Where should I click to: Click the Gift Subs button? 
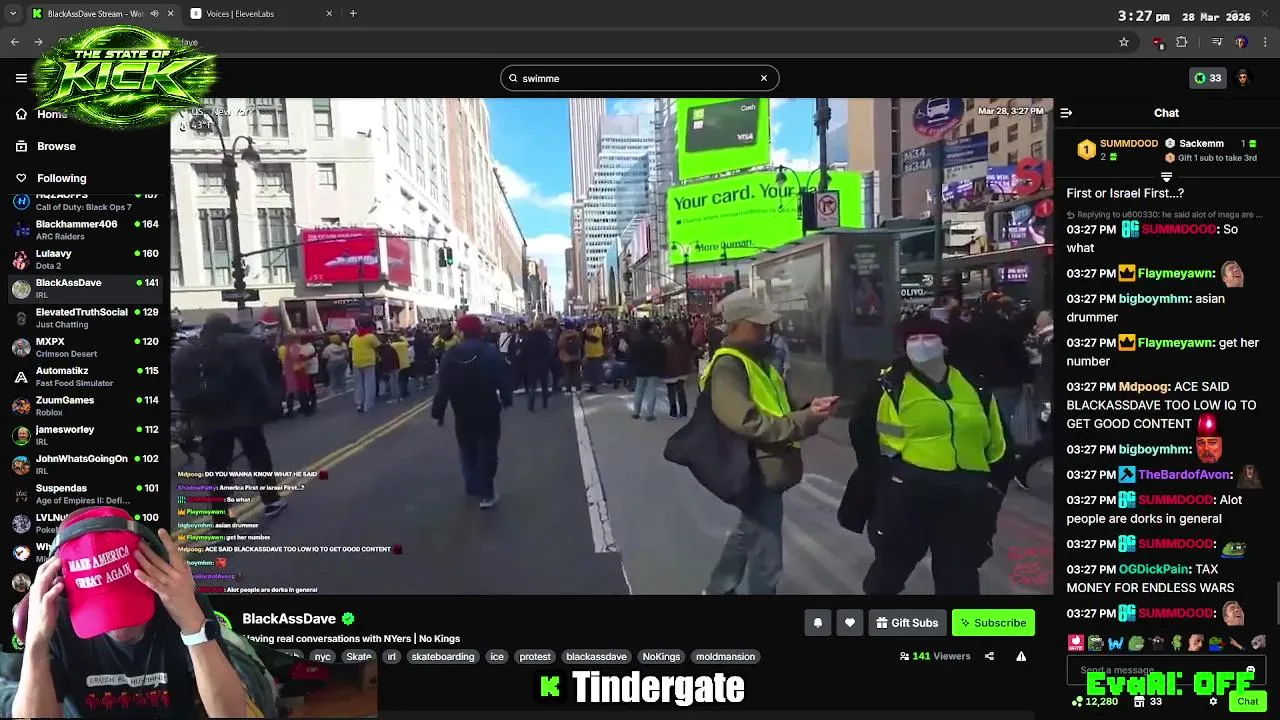pyautogui.click(x=907, y=623)
